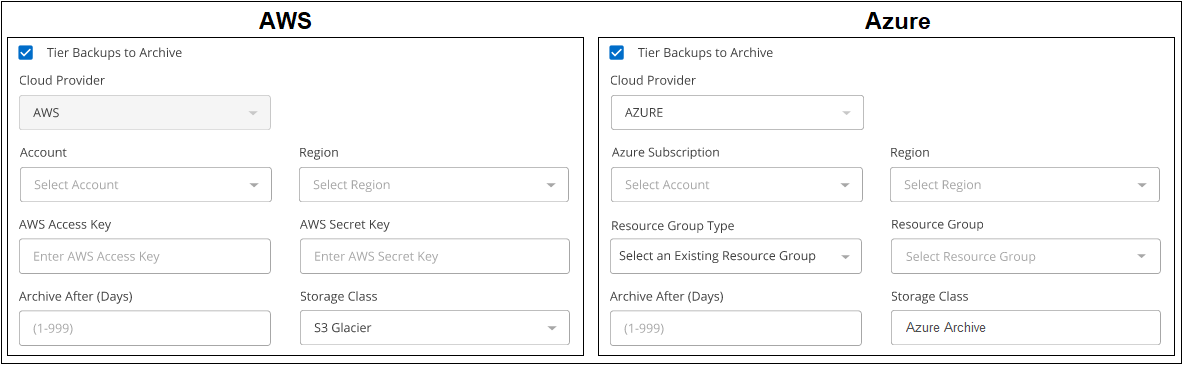The image size is (1183, 365).
Task: Click the Storage Class label in Azure panel
Action: [930, 296]
